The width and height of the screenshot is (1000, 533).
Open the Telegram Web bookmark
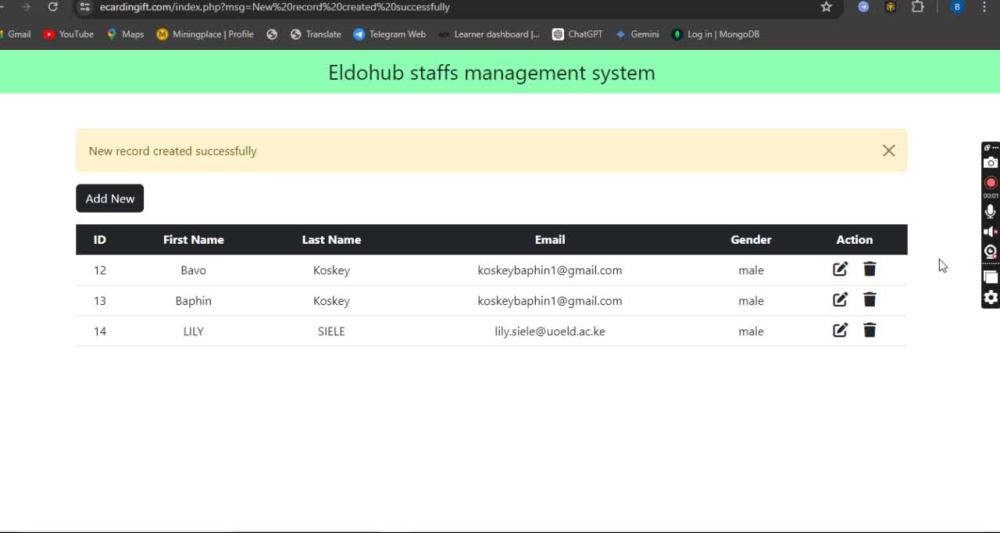[390, 34]
